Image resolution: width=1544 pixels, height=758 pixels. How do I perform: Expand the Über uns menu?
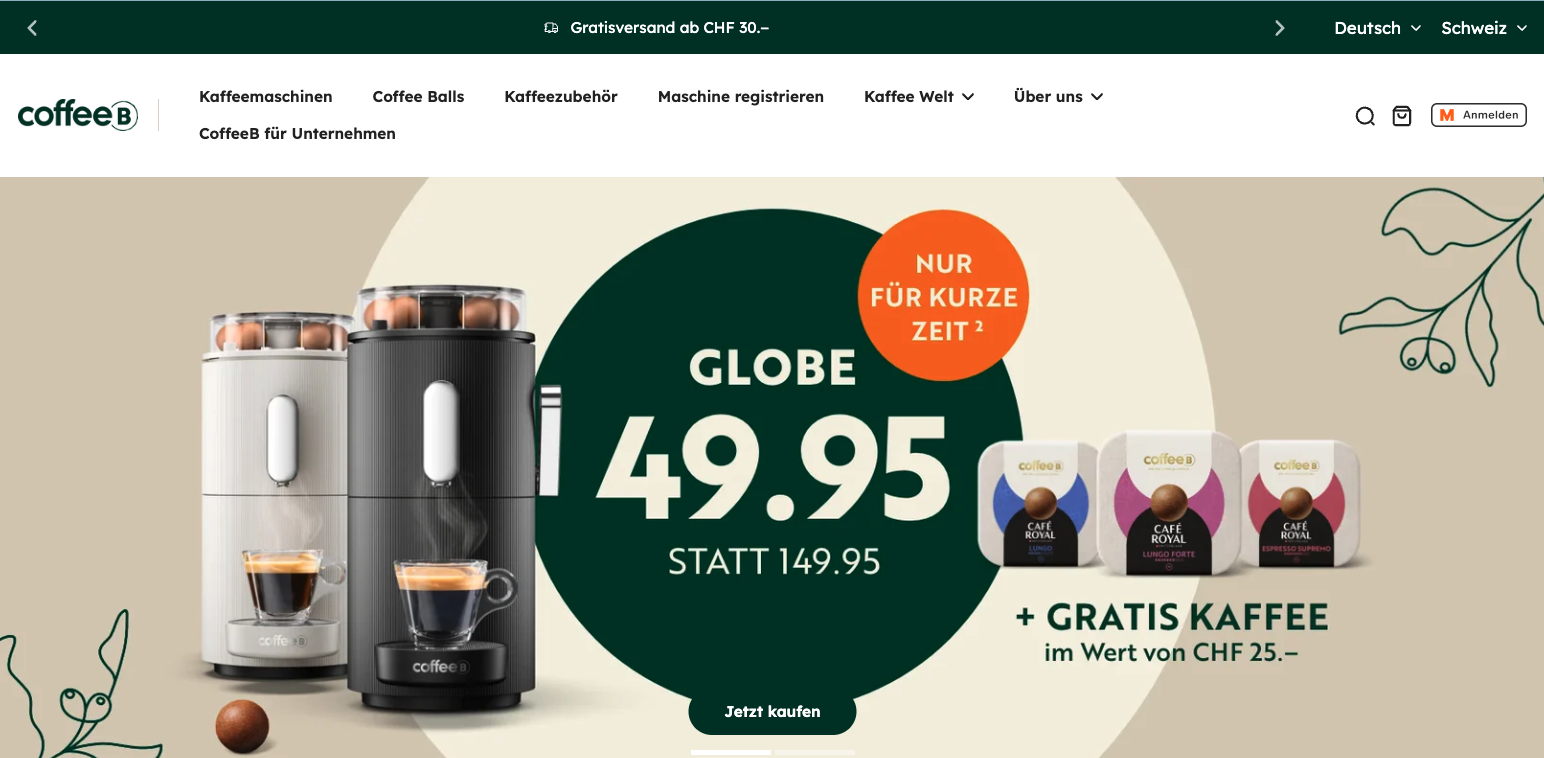tap(1058, 97)
